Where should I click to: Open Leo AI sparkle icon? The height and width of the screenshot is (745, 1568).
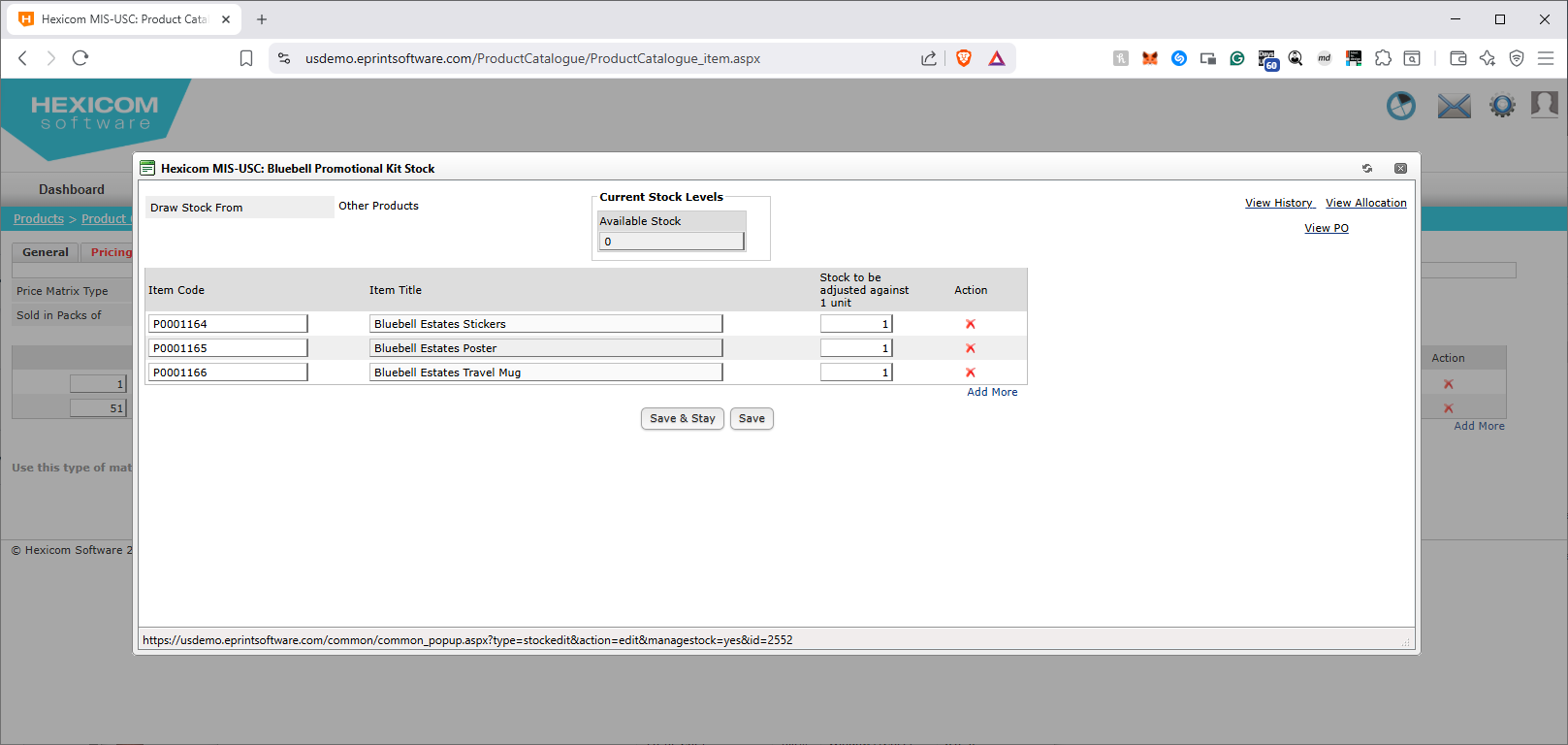coord(1488,58)
